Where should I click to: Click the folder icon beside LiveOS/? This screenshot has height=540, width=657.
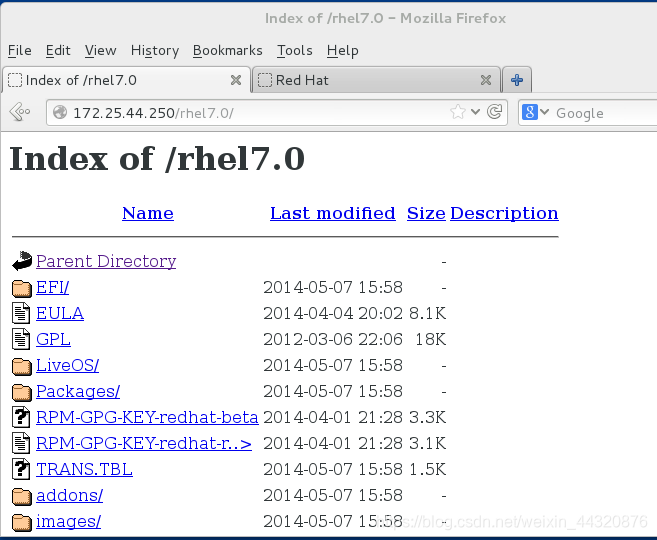(22, 366)
